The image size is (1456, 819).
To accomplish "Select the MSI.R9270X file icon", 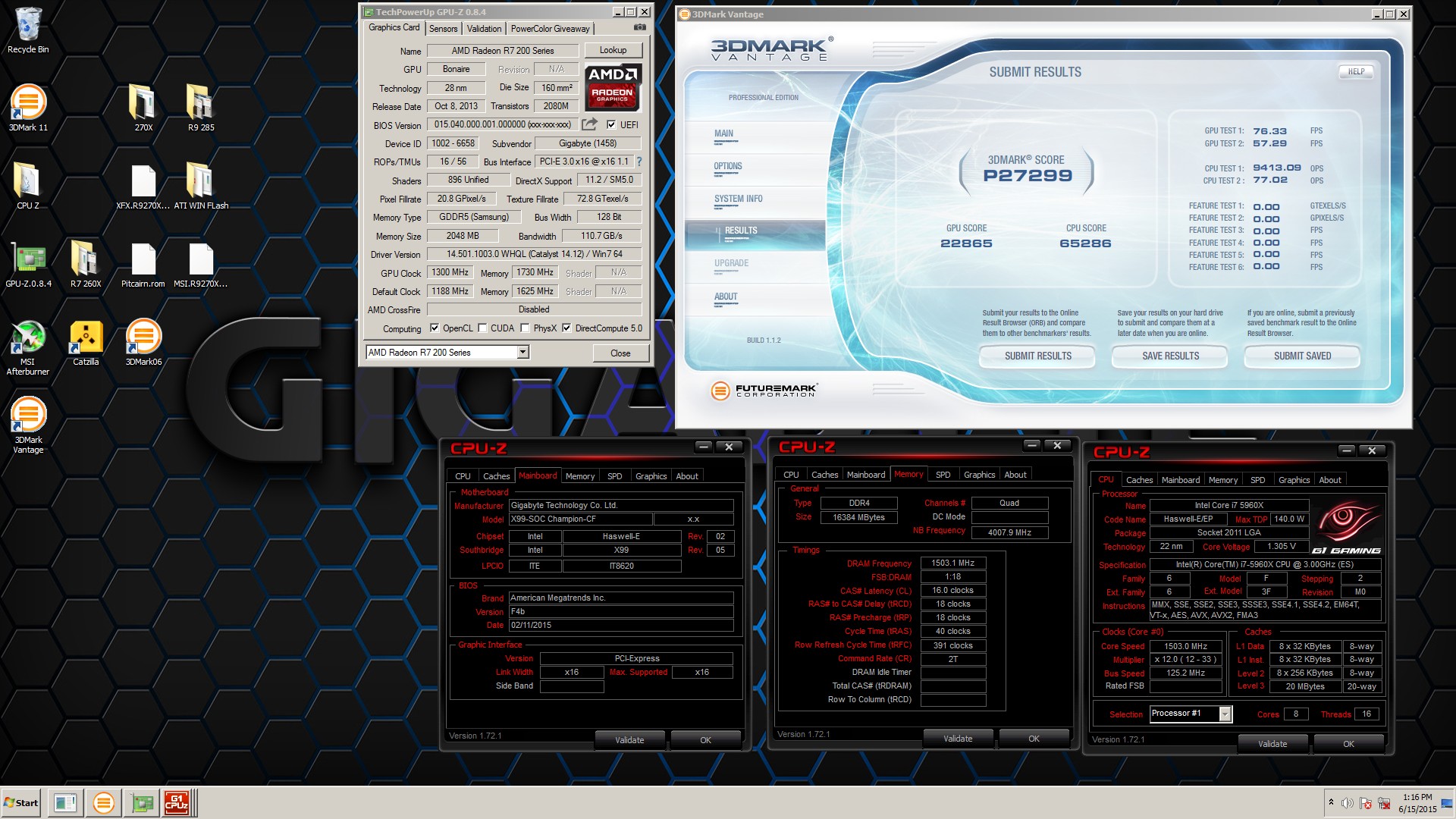I will (x=201, y=264).
